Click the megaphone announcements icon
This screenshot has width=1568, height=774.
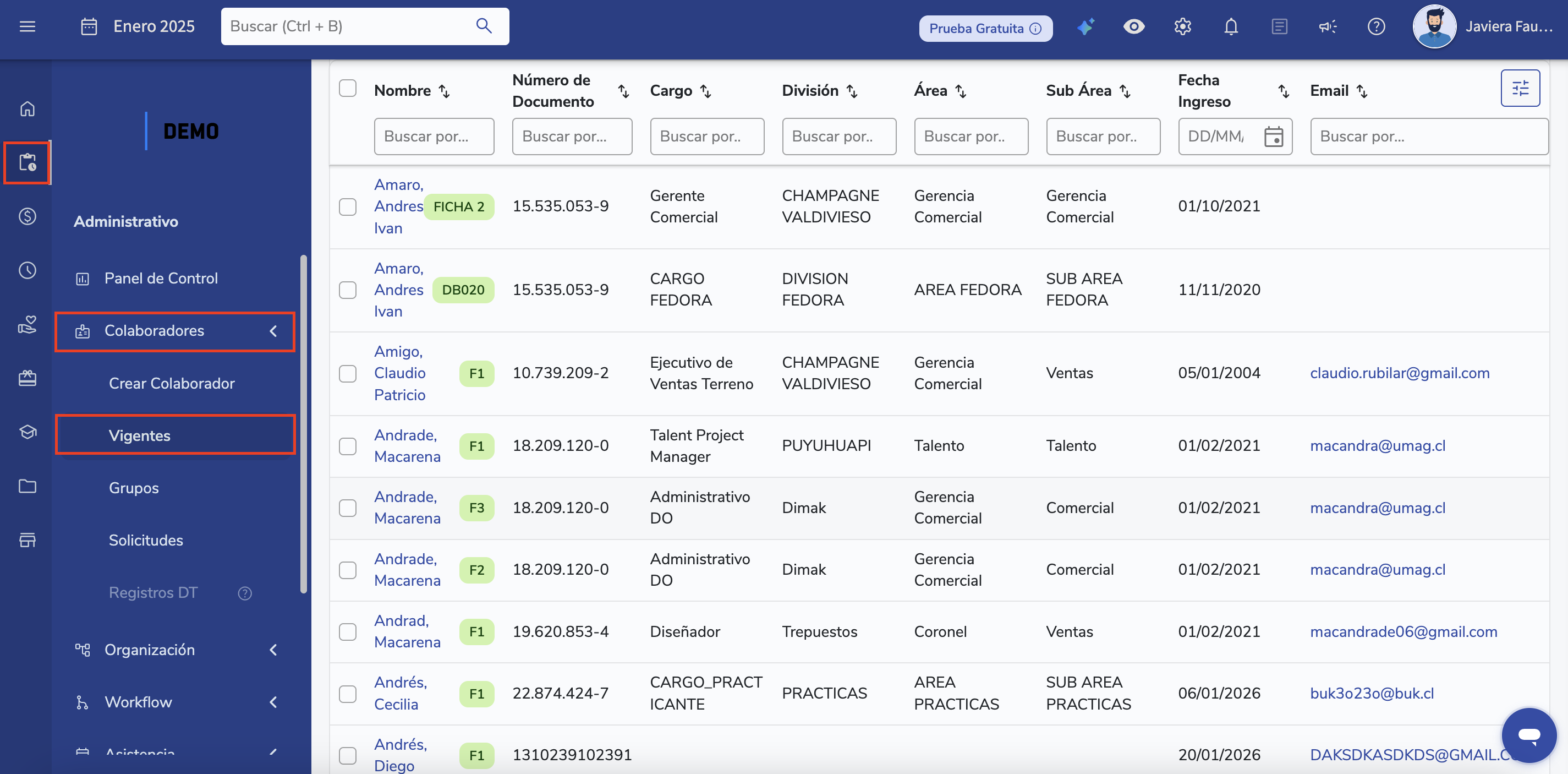point(1327,27)
